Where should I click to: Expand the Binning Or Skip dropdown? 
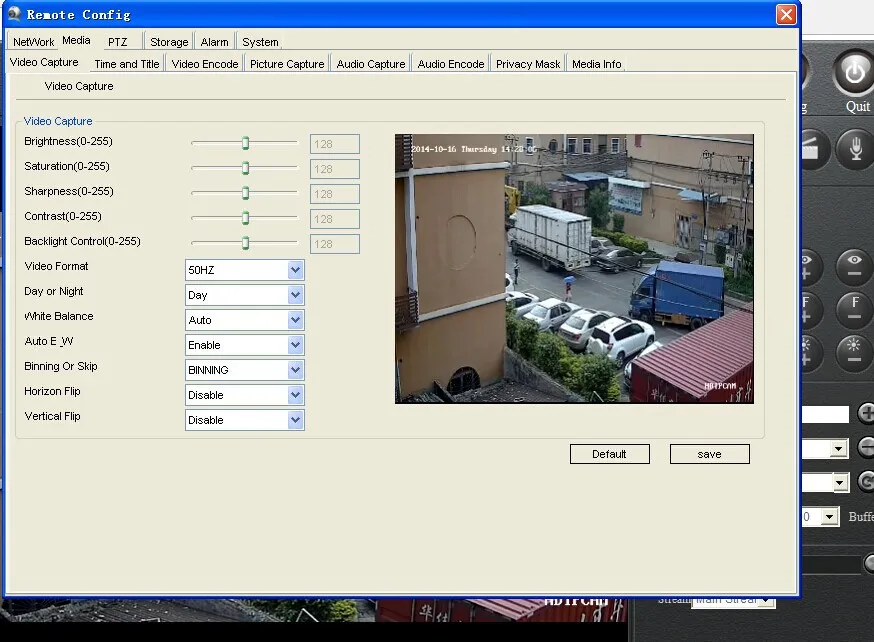coord(295,370)
